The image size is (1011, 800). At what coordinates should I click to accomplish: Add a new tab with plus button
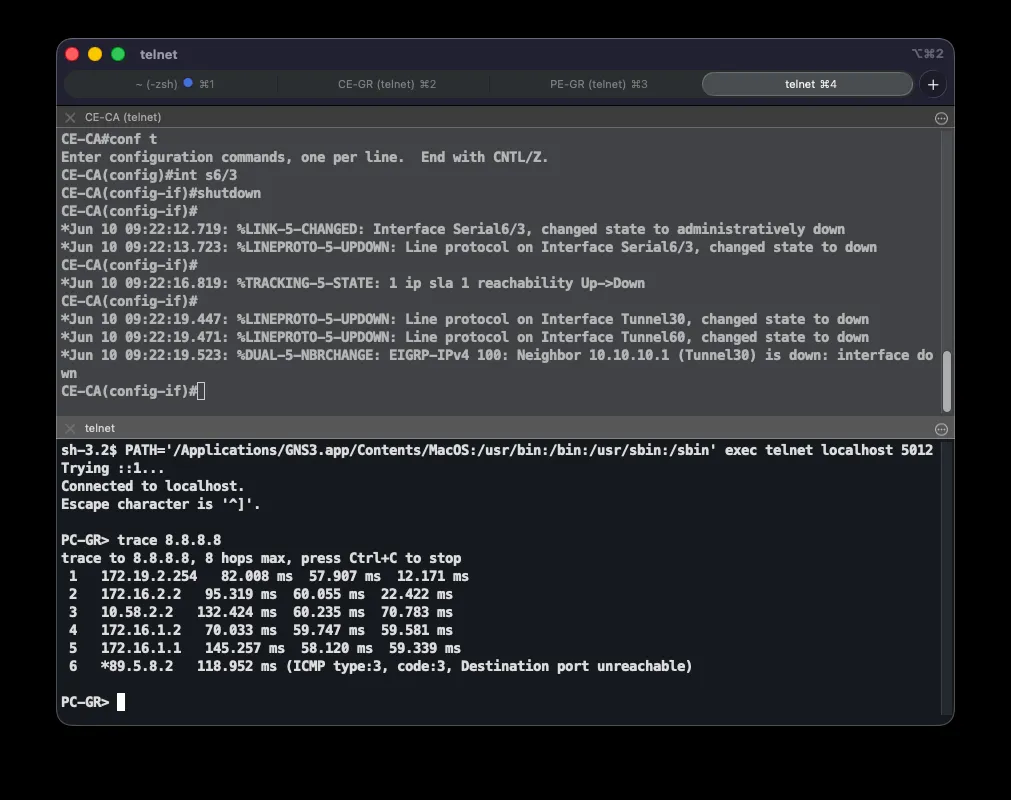tap(933, 84)
